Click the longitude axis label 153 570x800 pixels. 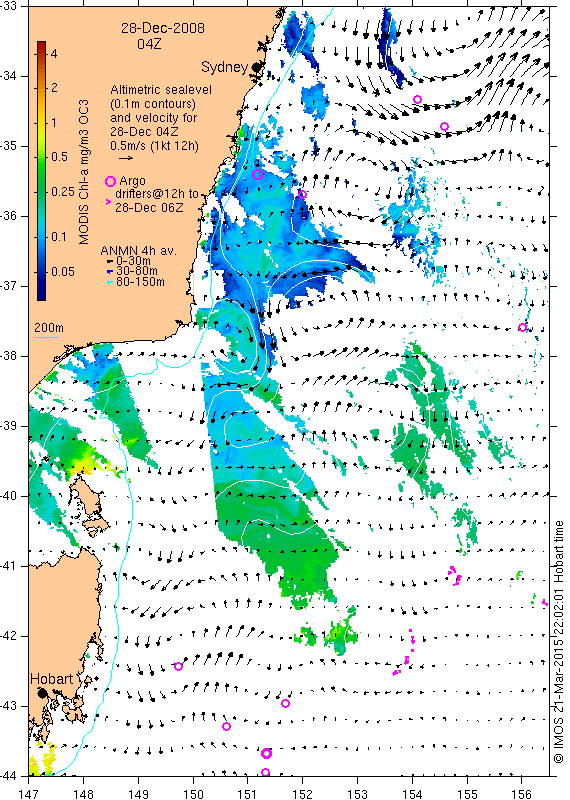[357, 793]
